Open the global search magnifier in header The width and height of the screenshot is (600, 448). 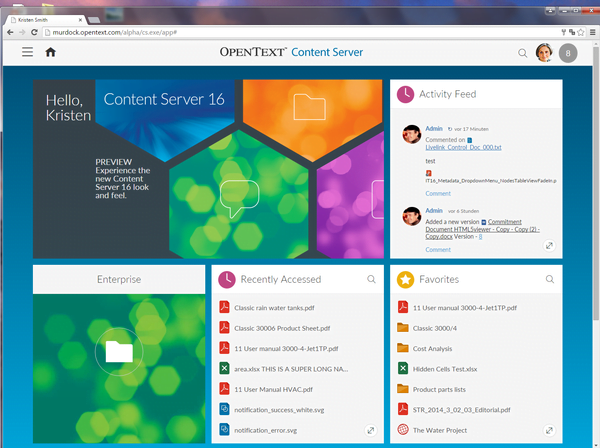[522, 53]
